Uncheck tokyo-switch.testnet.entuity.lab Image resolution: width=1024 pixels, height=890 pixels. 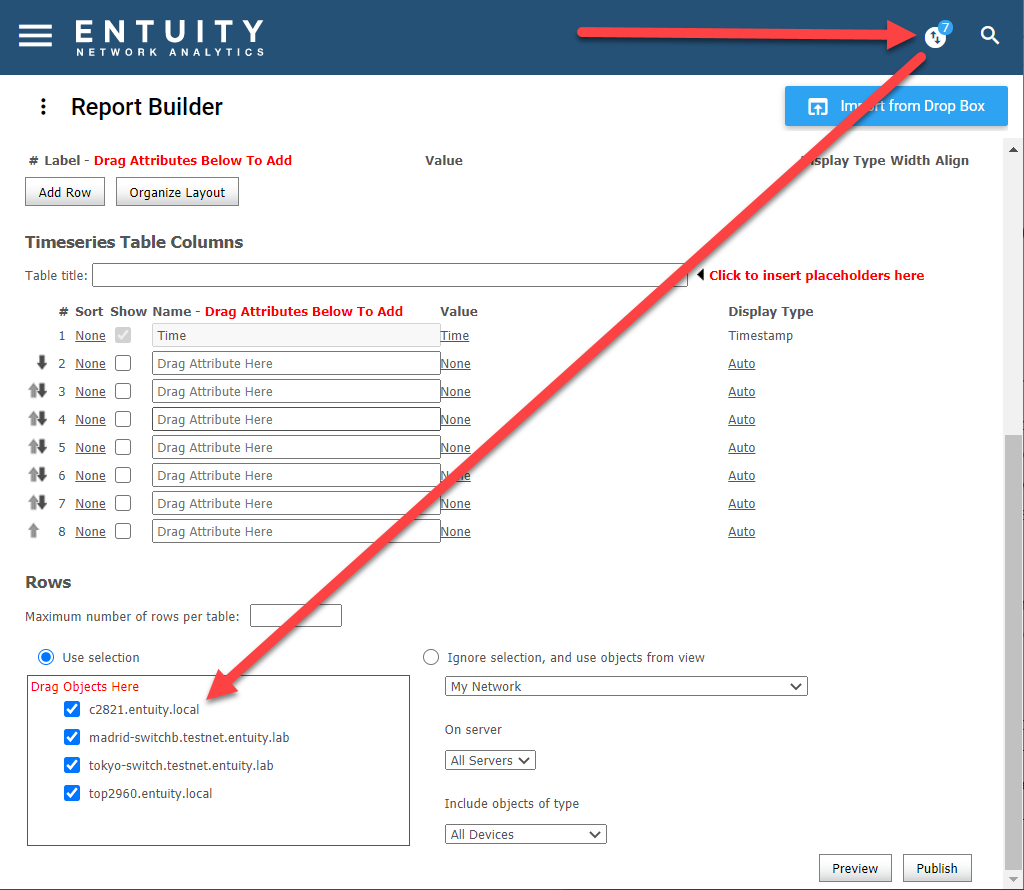point(72,765)
